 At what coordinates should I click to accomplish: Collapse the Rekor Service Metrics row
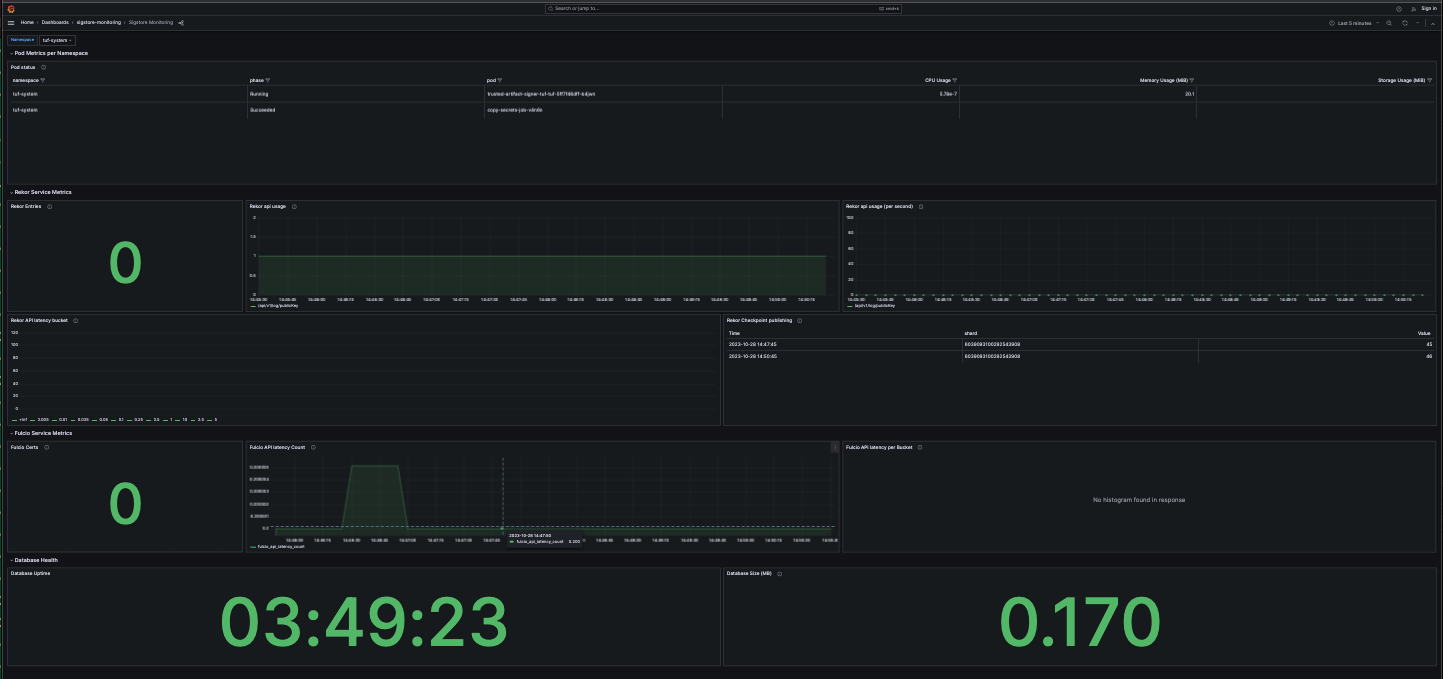coord(43,192)
